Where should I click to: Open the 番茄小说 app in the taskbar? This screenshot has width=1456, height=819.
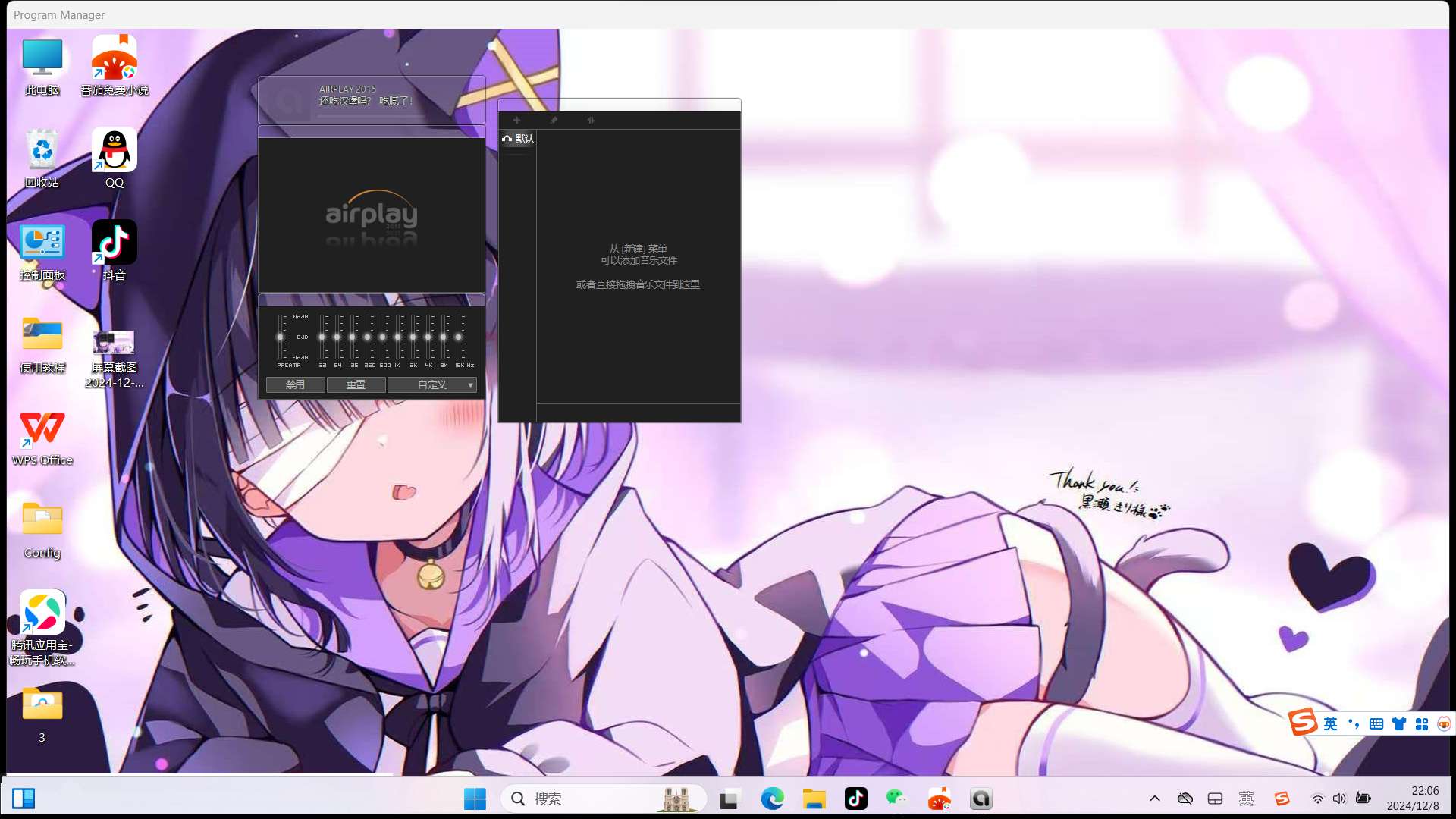[x=940, y=799]
